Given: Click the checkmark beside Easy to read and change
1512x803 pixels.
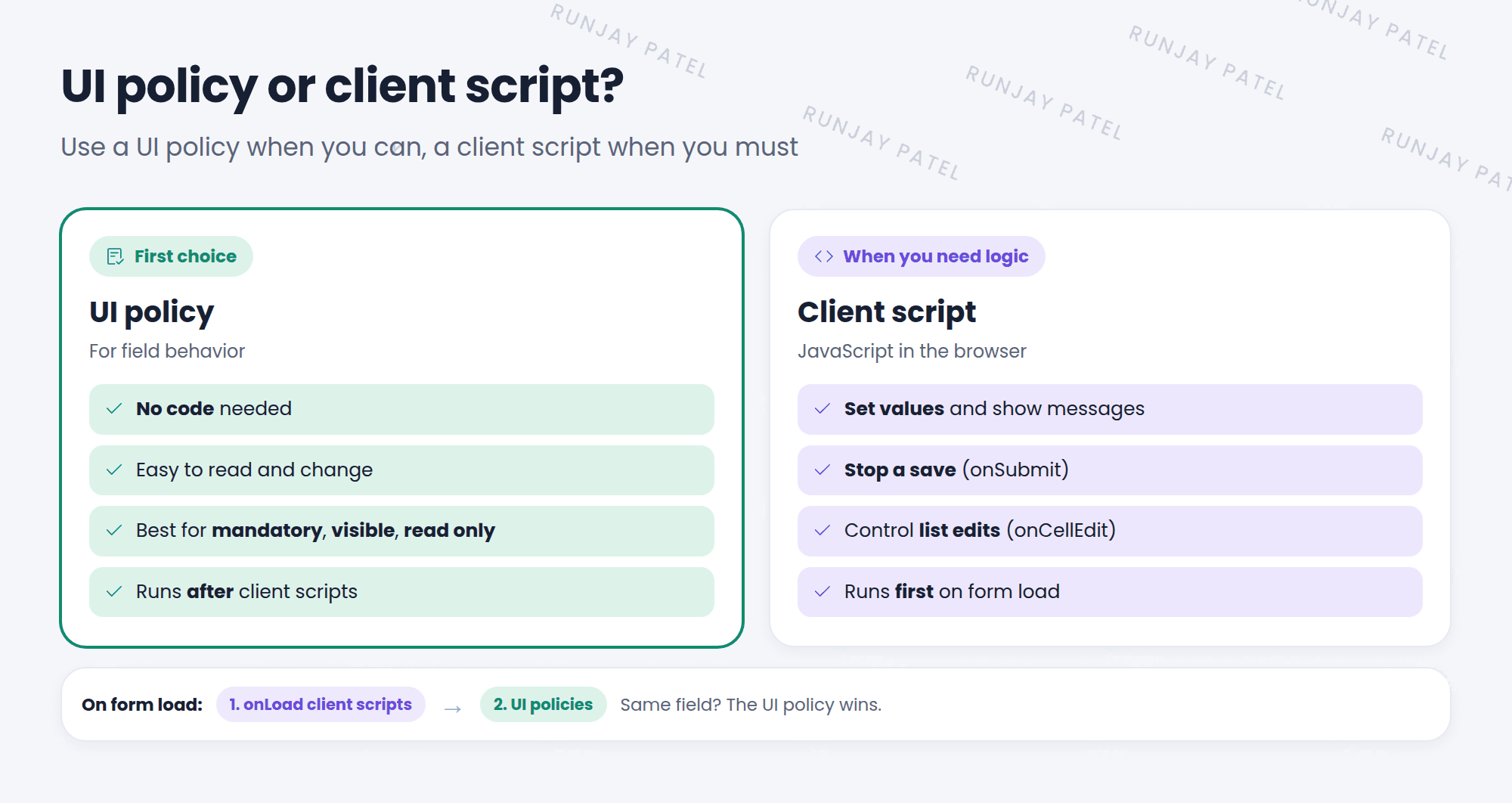Looking at the screenshot, I should pos(114,470).
